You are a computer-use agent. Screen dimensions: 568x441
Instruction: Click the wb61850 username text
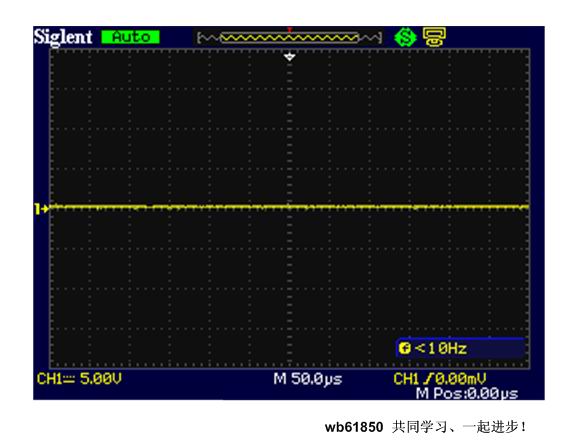click(x=354, y=427)
